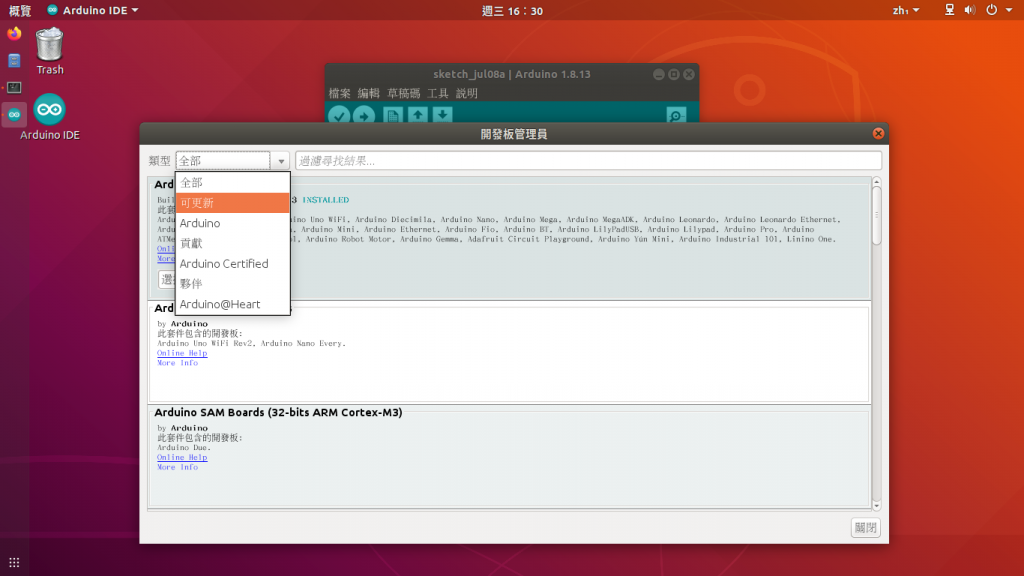The image size is (1024, 576).
Task: Click the New sketch icon in Arduino toolbar
Action: click(x=392, y=116)
